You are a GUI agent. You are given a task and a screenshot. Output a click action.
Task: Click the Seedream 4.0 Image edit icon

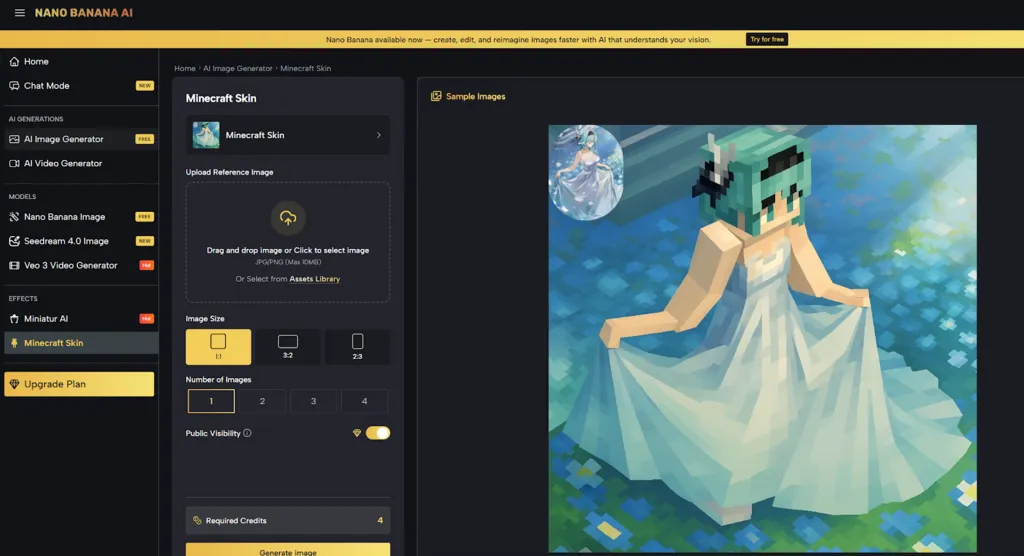click(x=14, y=241)
